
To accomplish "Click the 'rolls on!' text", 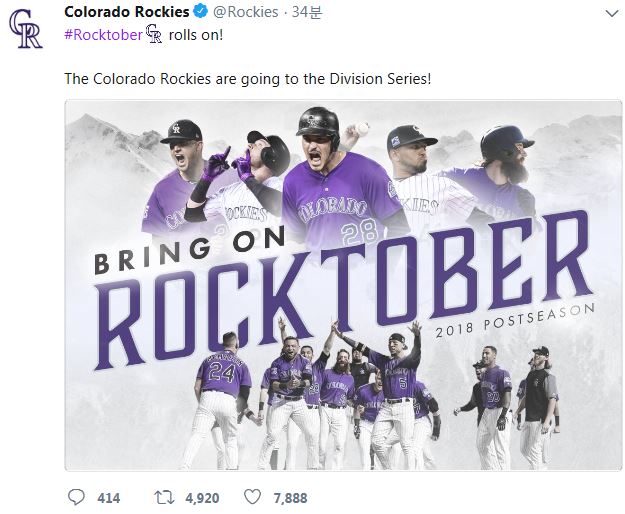I will point(196,34).
